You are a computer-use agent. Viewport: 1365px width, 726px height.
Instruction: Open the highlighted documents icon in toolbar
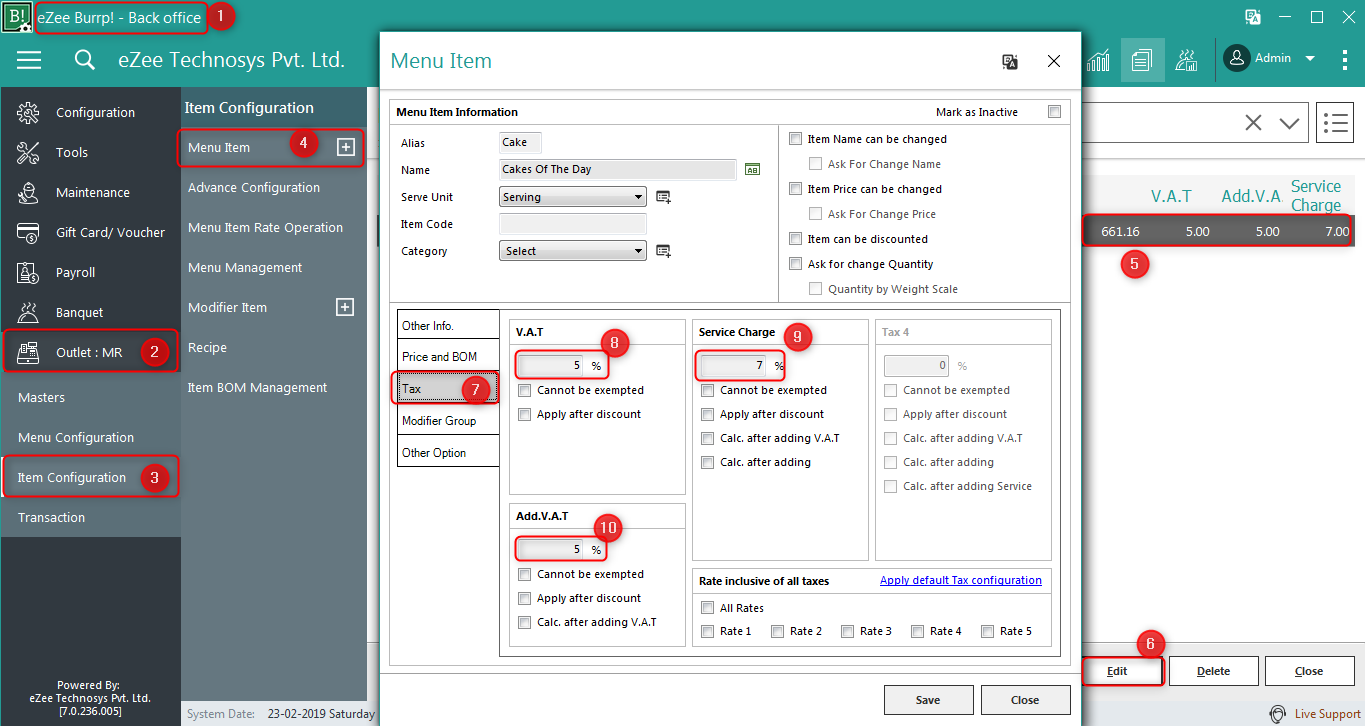[1142, 60]
